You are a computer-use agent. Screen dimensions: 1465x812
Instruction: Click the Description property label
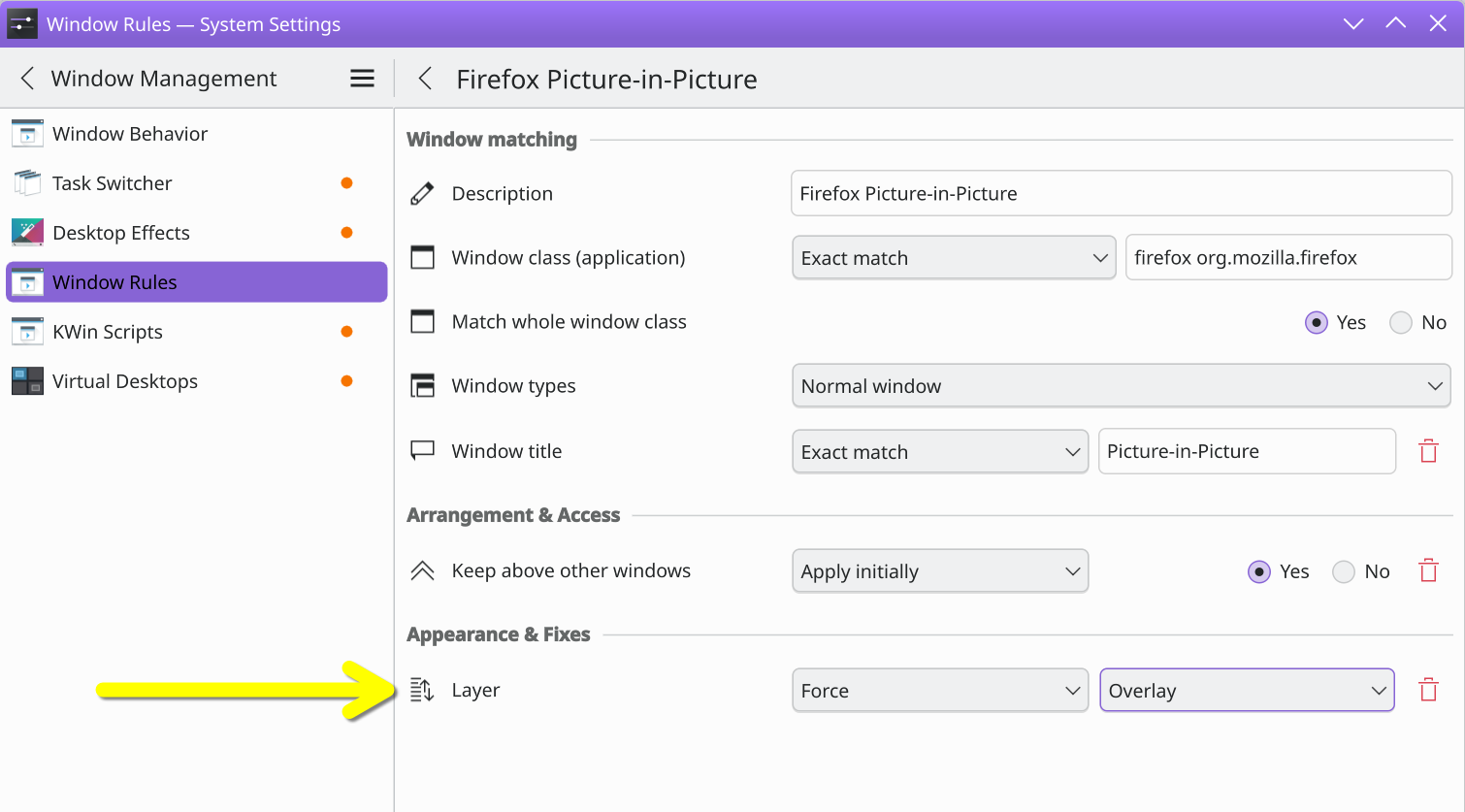[503, 194]
